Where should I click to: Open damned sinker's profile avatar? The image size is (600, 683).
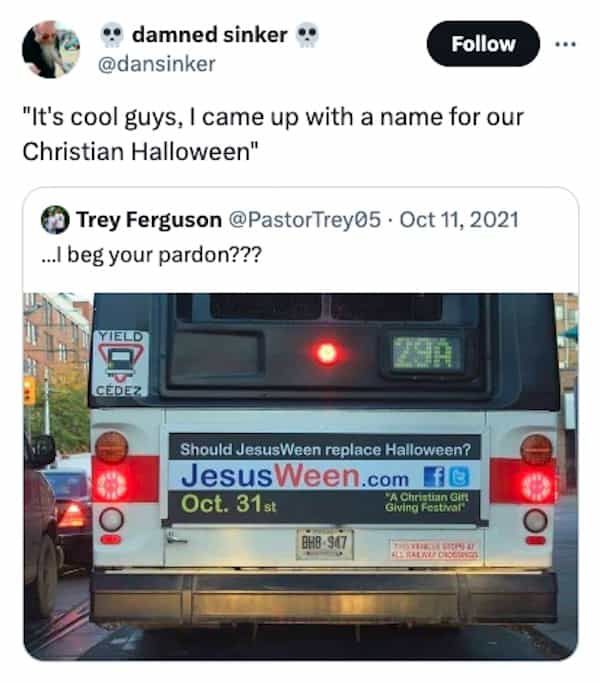(51, 50)
